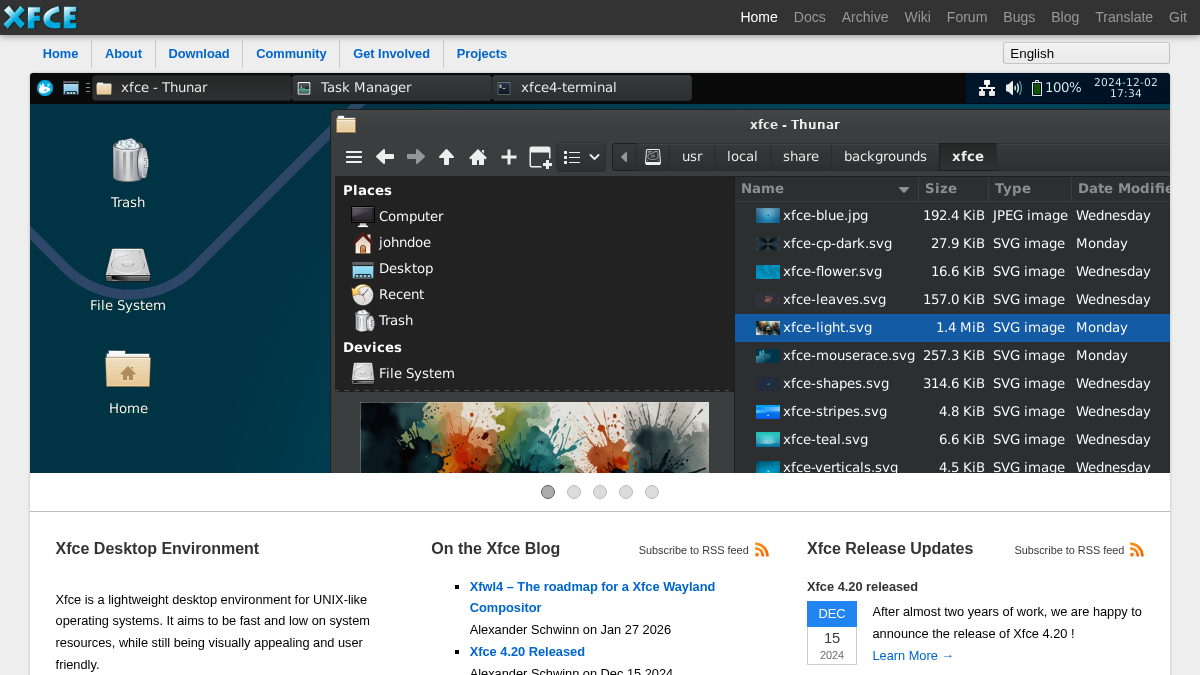1200x675 pixels.
Task: Select Desktop in the Thunar Places sidebar
Action: (392, 268)
